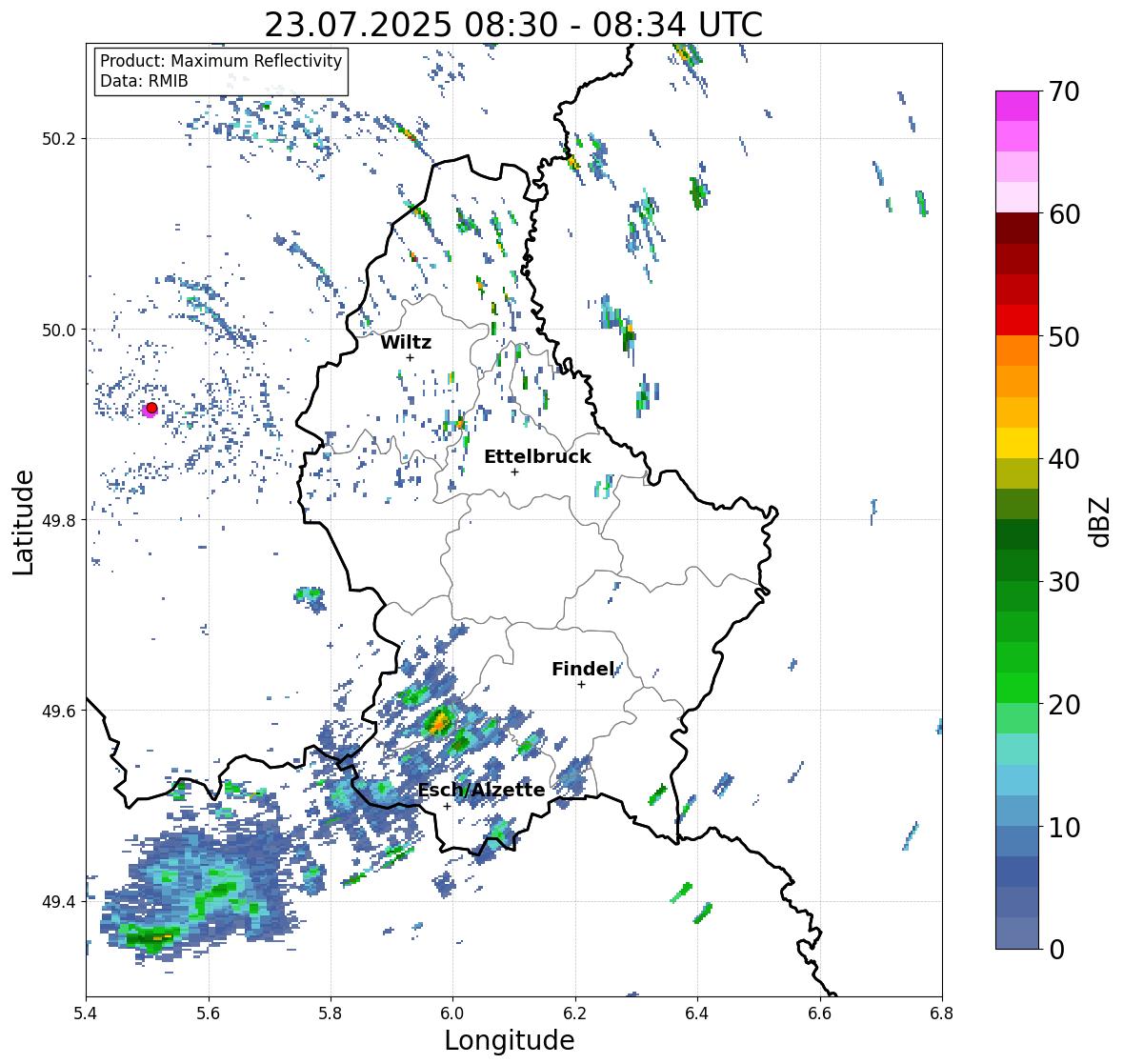Click the cross marker below Findel

click(581, 685)
